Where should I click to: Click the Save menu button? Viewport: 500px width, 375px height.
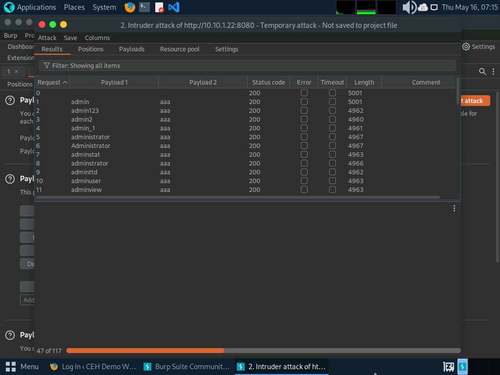click(x=70, y=38)
